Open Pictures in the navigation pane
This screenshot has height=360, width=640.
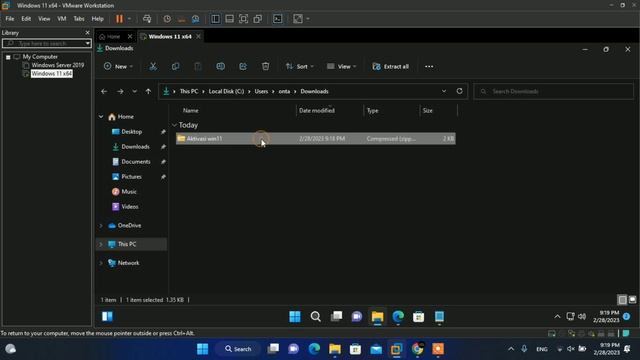coord(131,177)
